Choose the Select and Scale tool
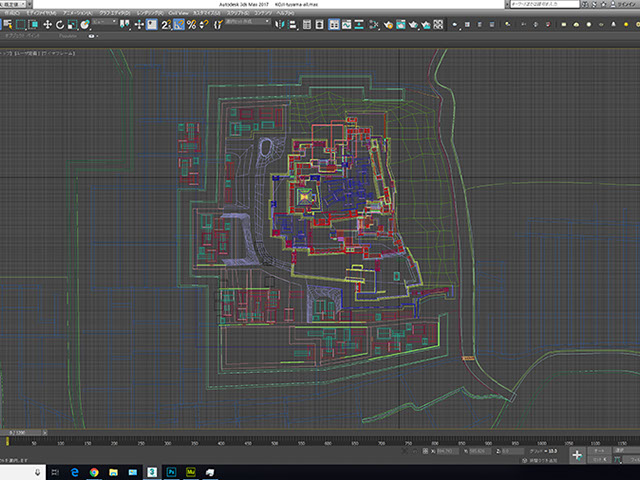This screenshot has height=480, width=640. 72,24
